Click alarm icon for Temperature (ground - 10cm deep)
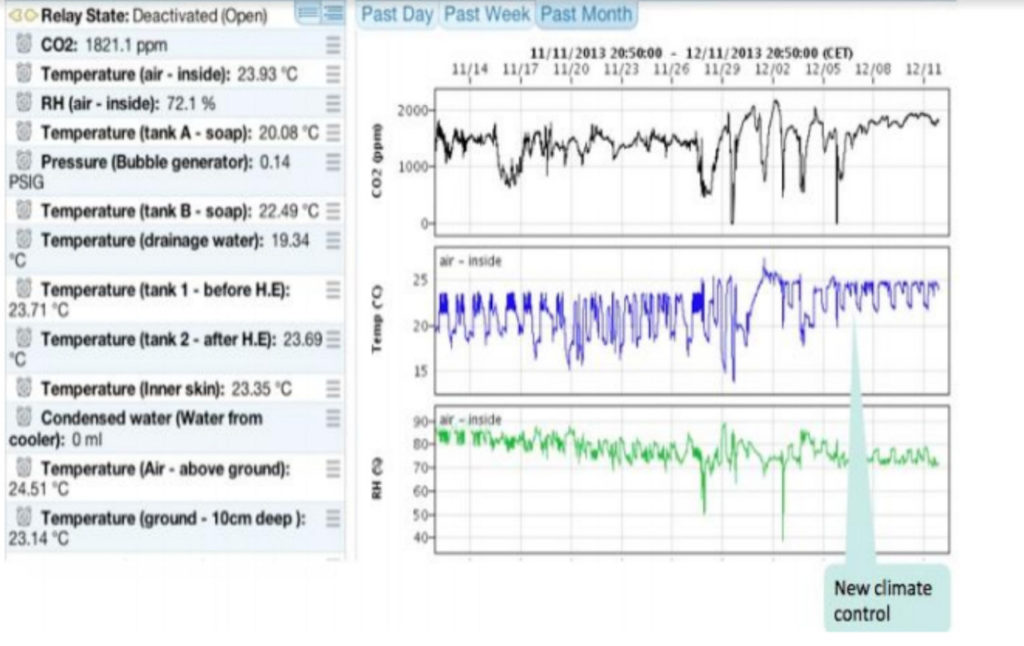 tap(24, 519)
